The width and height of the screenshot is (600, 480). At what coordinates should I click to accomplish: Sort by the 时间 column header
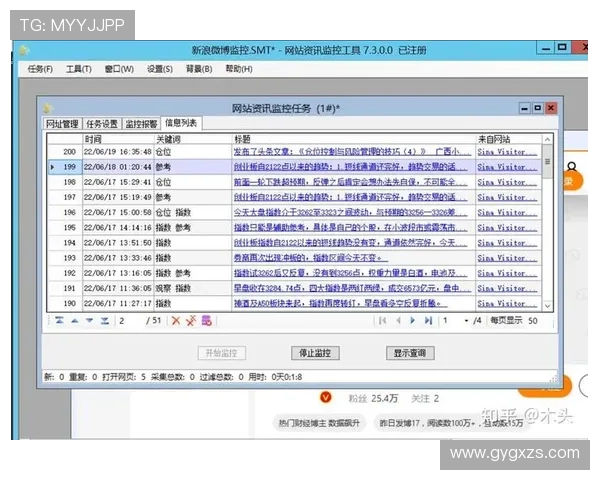(x=118, y=139)
